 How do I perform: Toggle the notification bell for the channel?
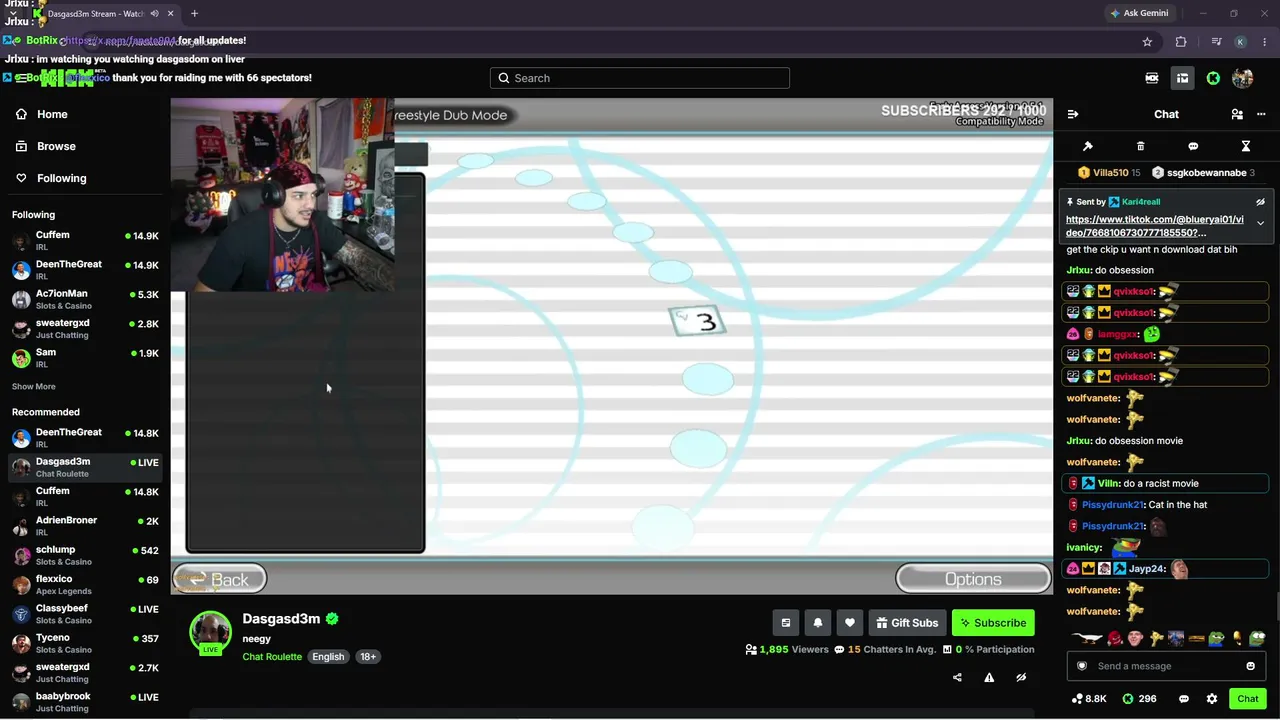[x=818, y=623]
